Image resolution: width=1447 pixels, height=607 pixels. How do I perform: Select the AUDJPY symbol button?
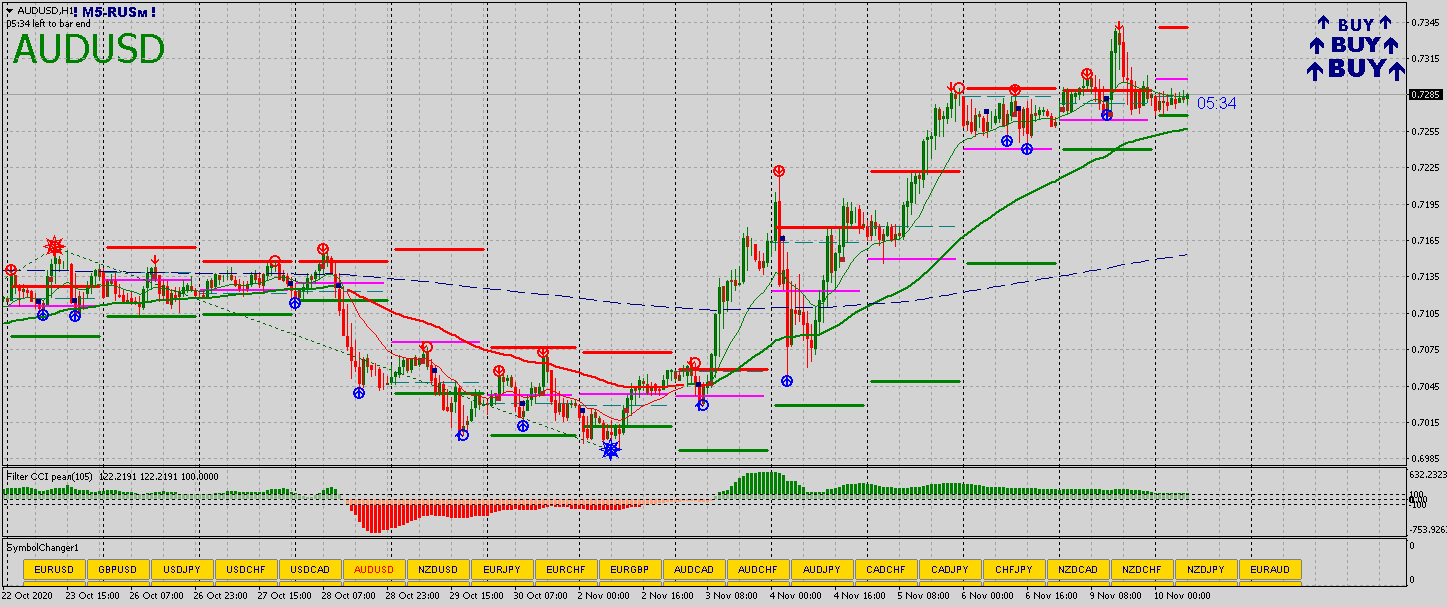pyautogui.click(x=822, y=570)
